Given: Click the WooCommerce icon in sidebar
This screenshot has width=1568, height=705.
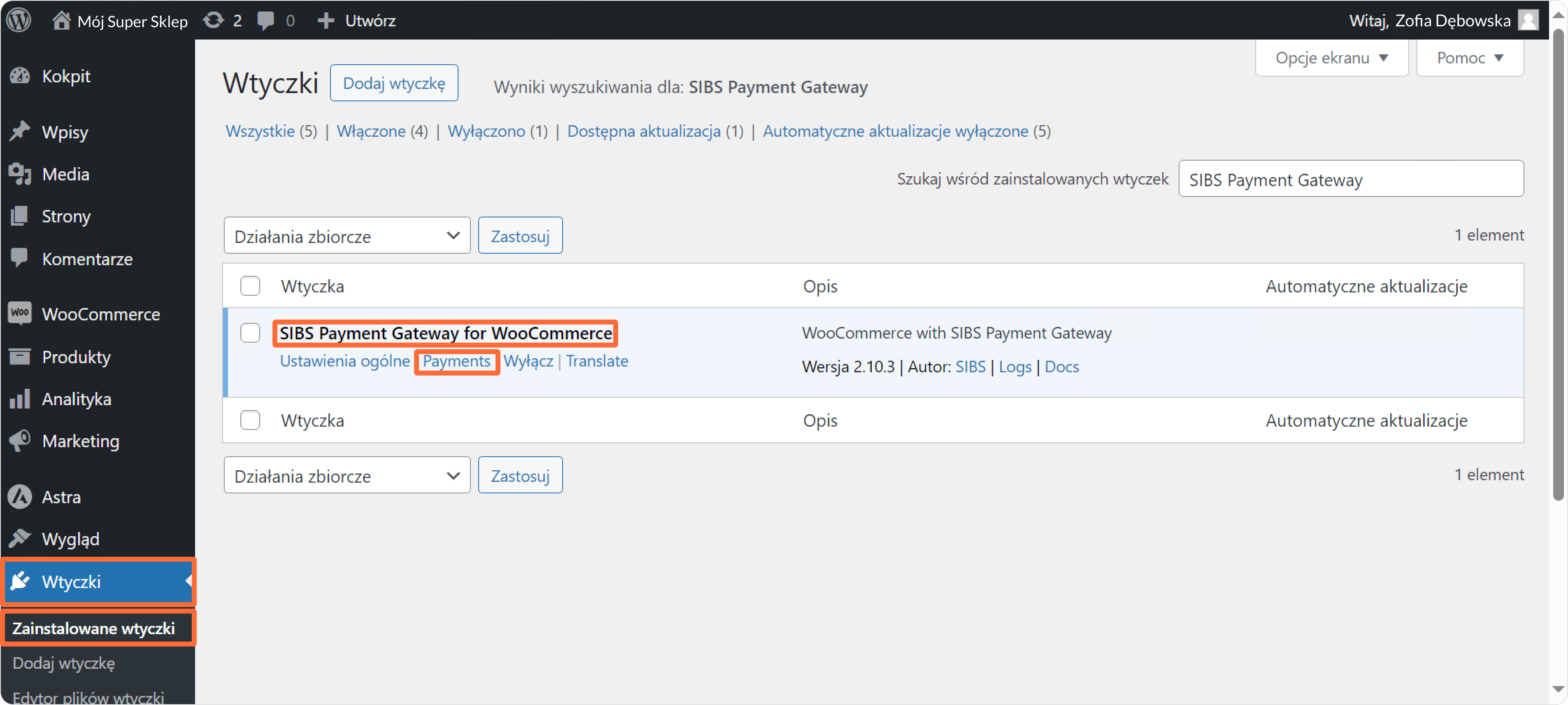Looking at the screenshot, I should click(20, 313).
